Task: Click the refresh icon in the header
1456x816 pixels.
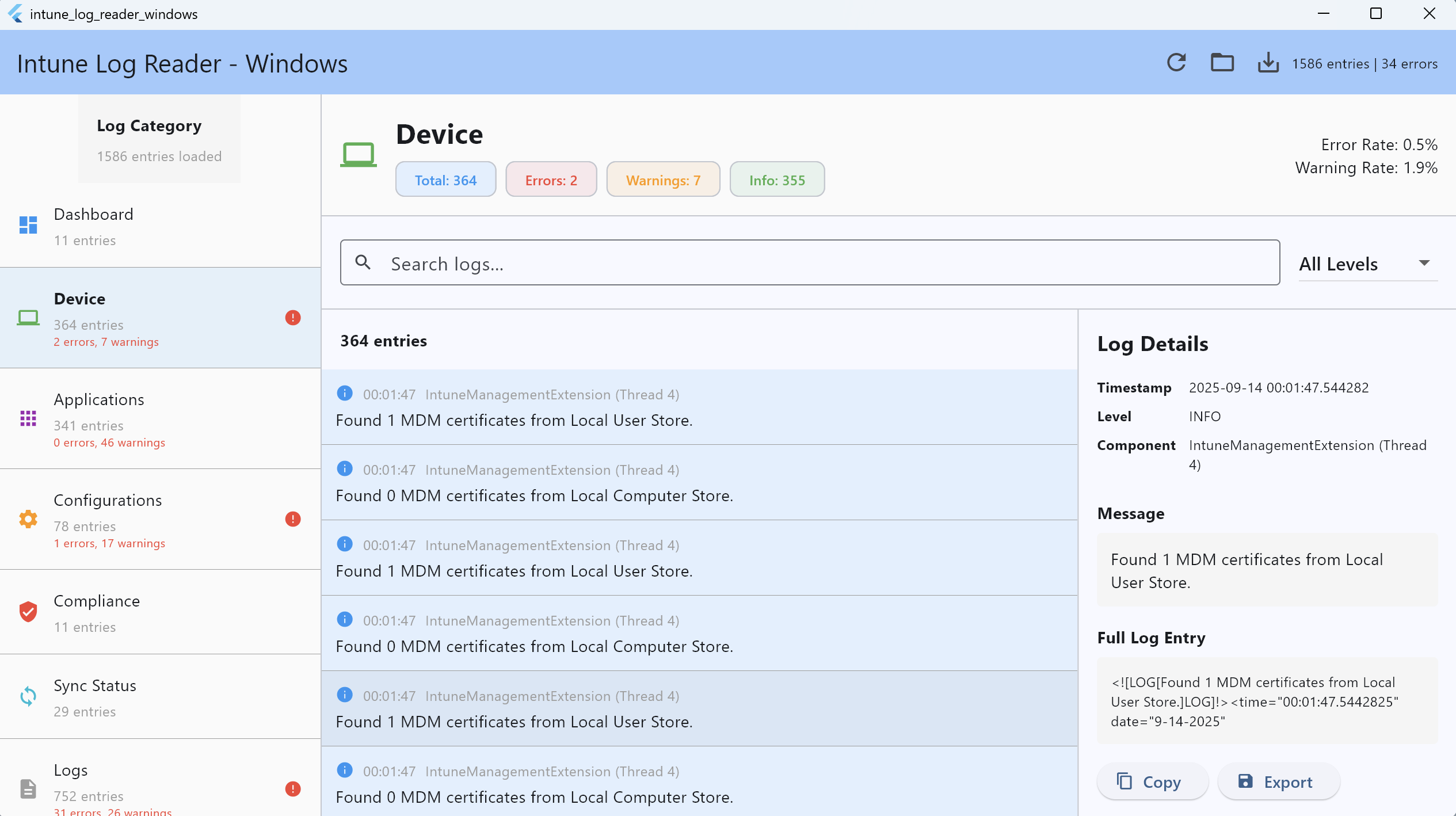Action: point(1177,63)
